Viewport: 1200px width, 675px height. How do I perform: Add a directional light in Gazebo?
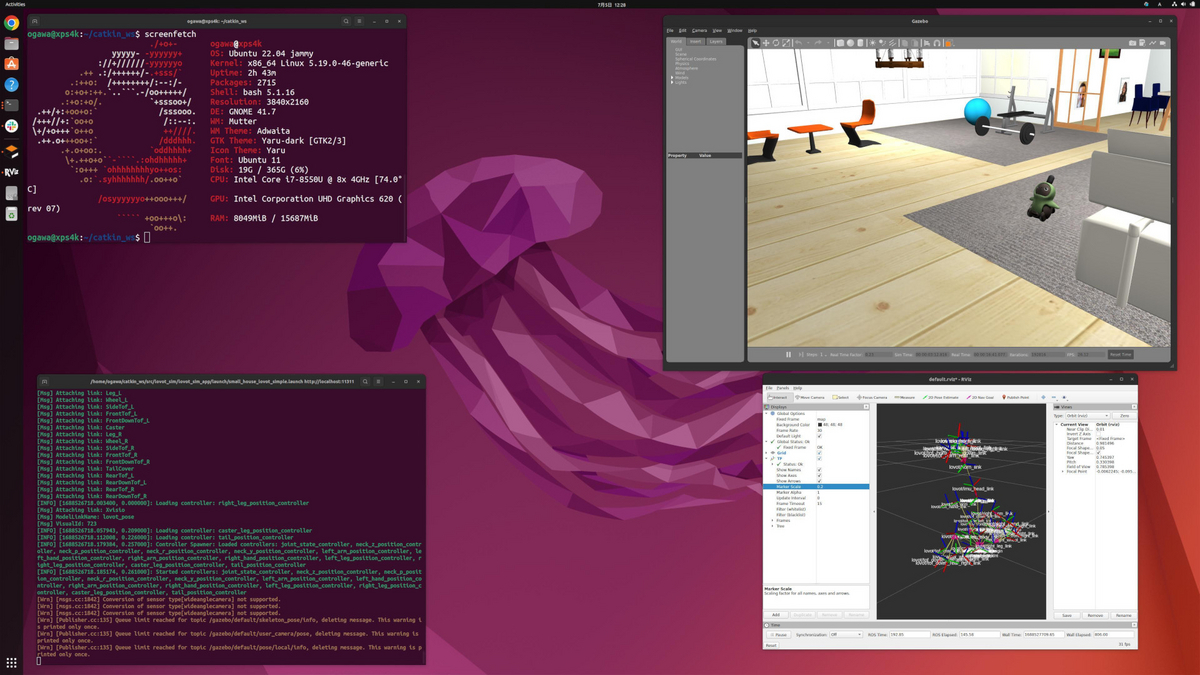(892, 43)
